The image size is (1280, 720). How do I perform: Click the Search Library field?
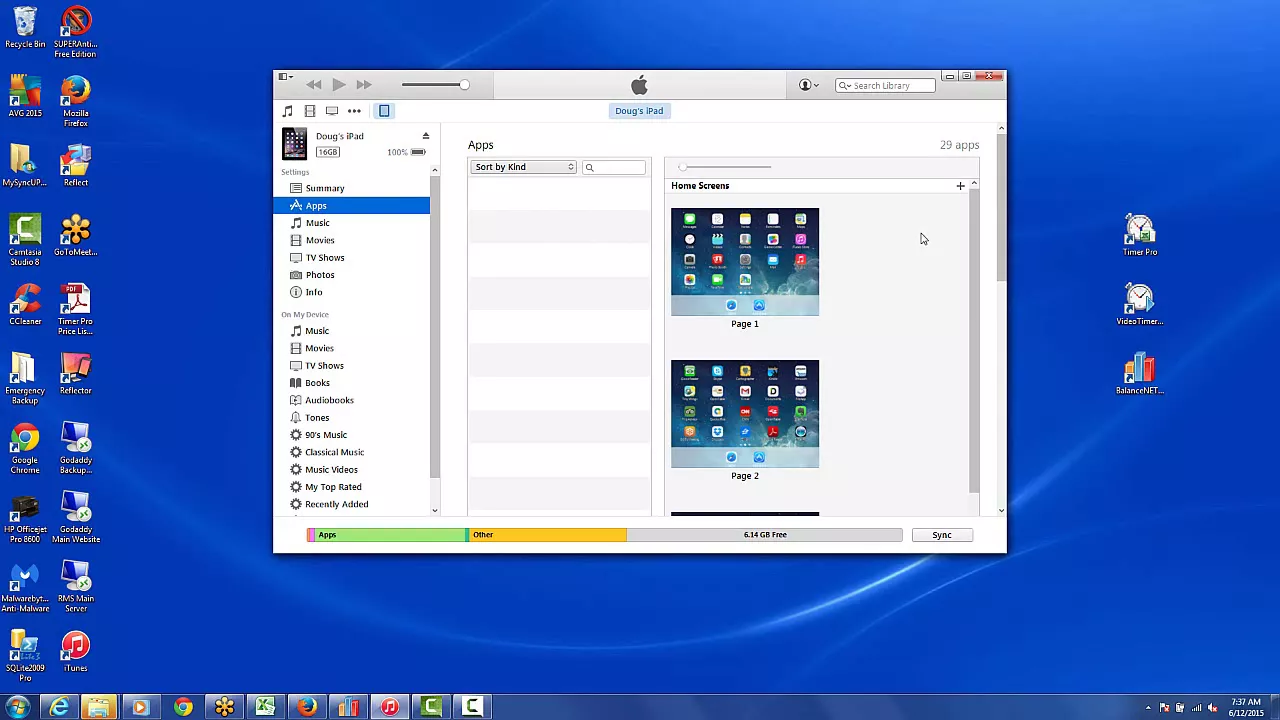[885, 85]
